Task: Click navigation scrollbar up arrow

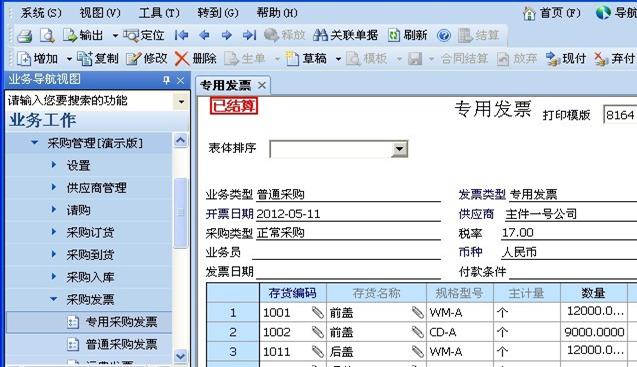Action: pos(180,140)
